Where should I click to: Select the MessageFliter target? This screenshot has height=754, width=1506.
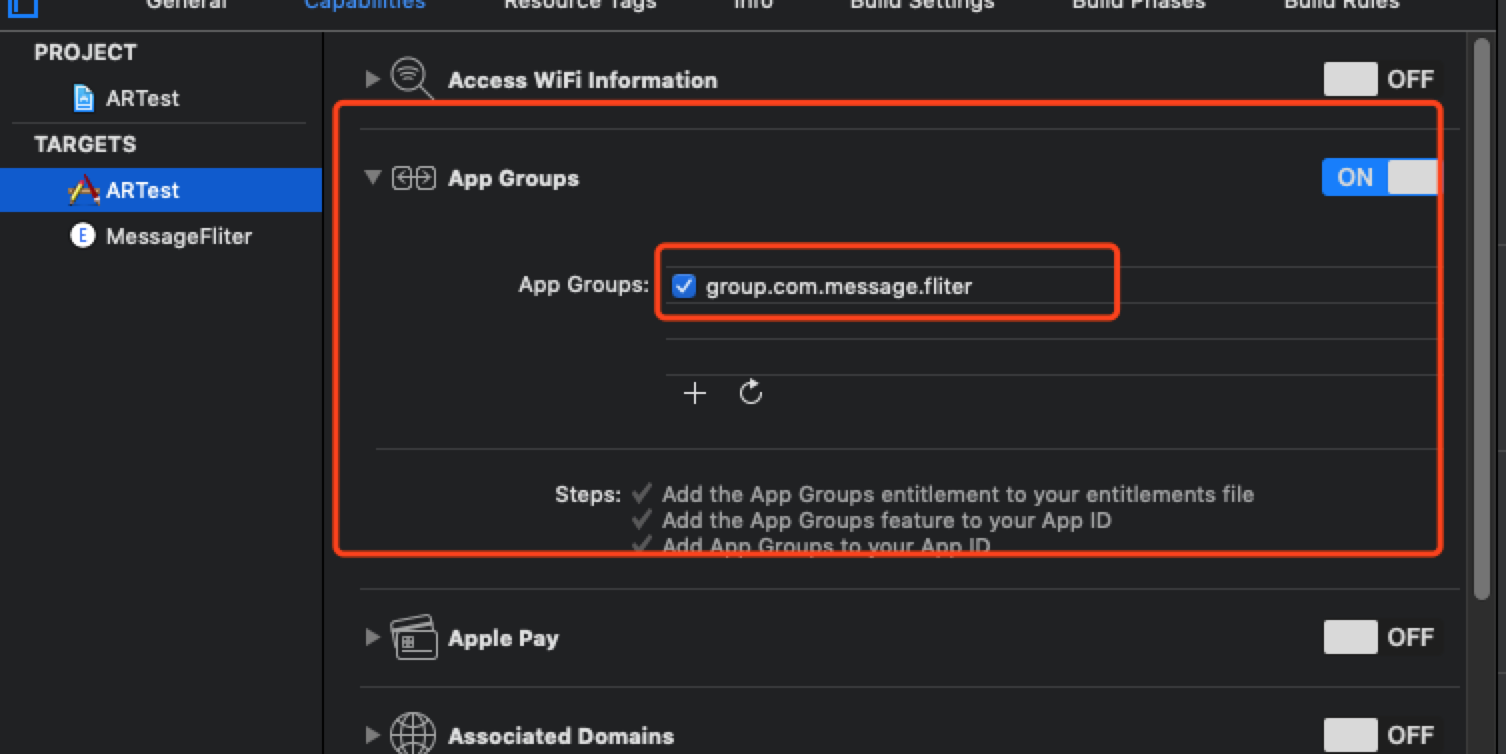pos(178,236)
